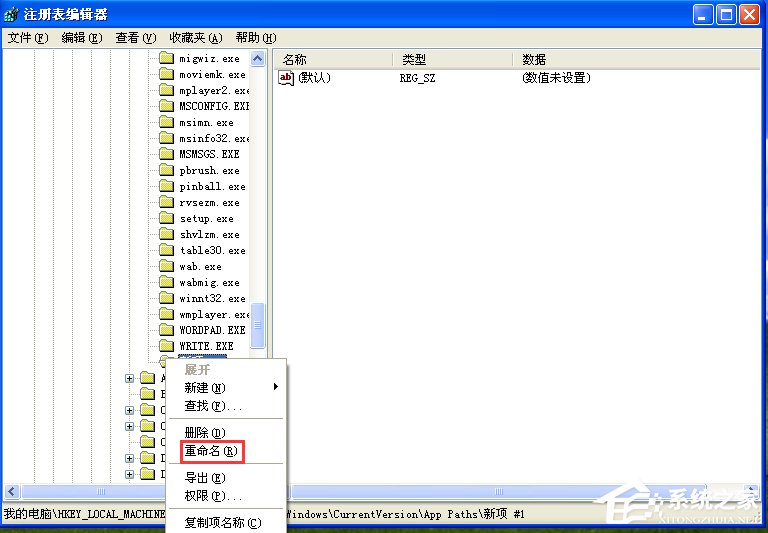Click the REG_SZ type cell
The image size is (768, 533).
[x=417, y=78]
